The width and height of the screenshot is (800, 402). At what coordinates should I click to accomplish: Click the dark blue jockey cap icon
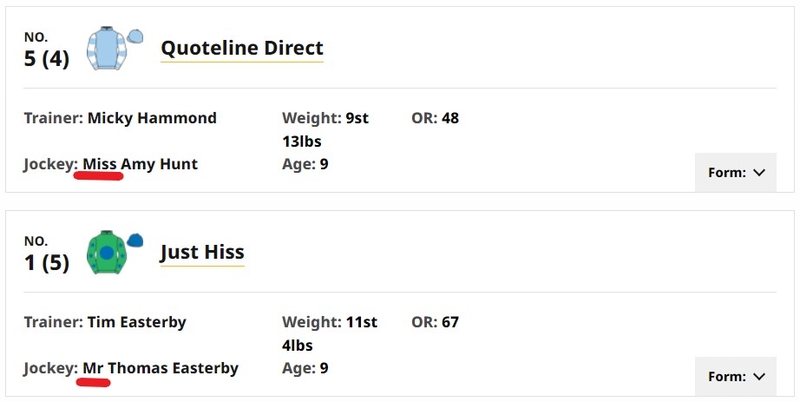135,240
